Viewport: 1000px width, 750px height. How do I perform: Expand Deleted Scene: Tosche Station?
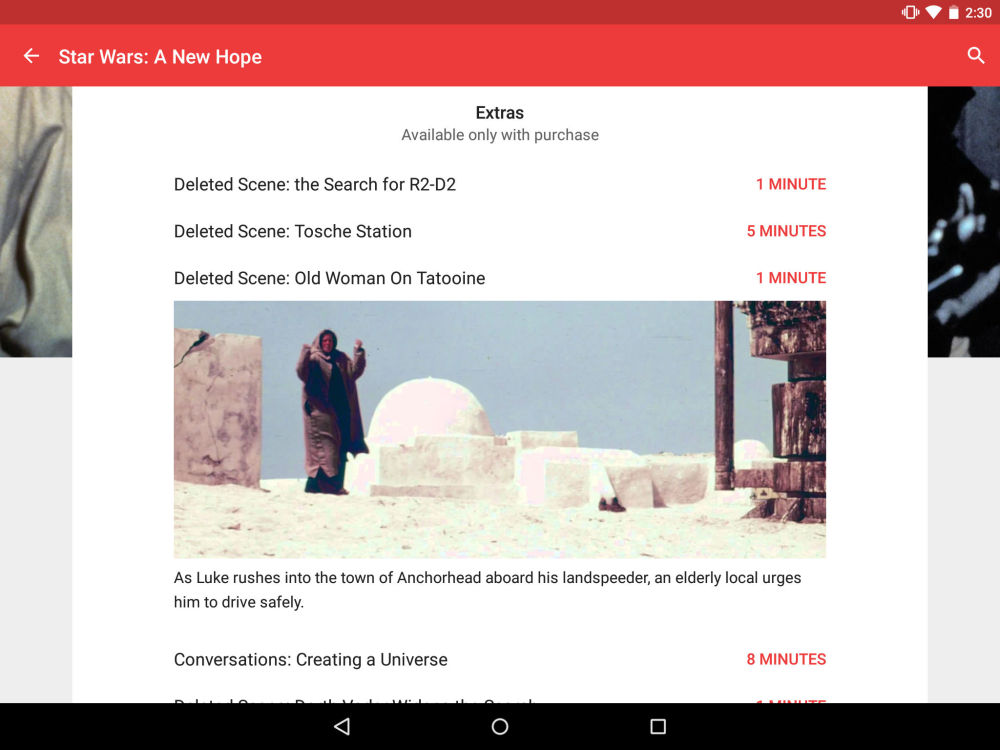coord(293,231)
